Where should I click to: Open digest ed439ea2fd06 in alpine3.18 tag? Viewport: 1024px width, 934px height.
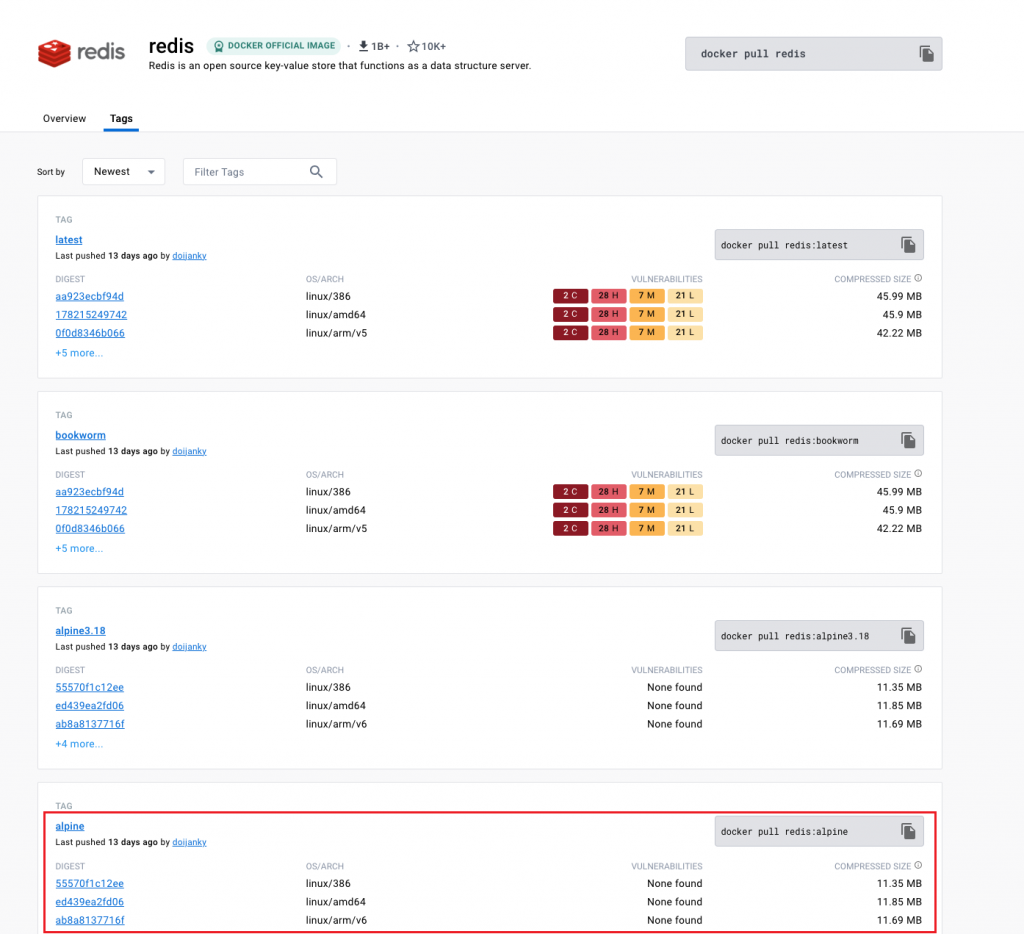click(89, 705)
